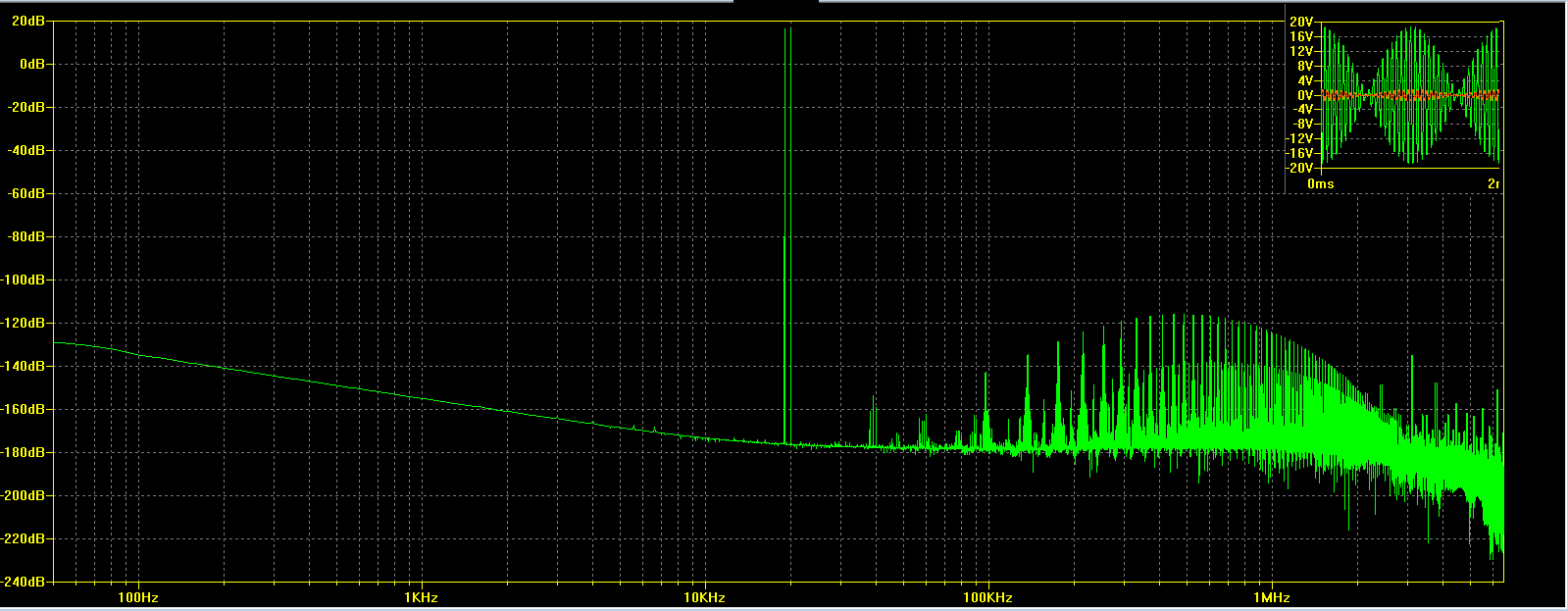Select the positive 12V inset axis label
This screenshot has height=611, width=1568.
[x=1302, y=51]
